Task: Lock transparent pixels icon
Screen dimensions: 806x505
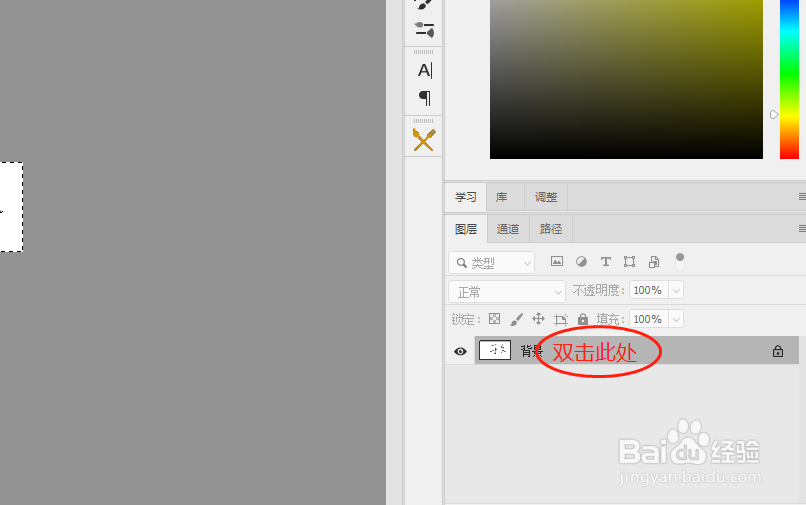Action: pos(494,319)
